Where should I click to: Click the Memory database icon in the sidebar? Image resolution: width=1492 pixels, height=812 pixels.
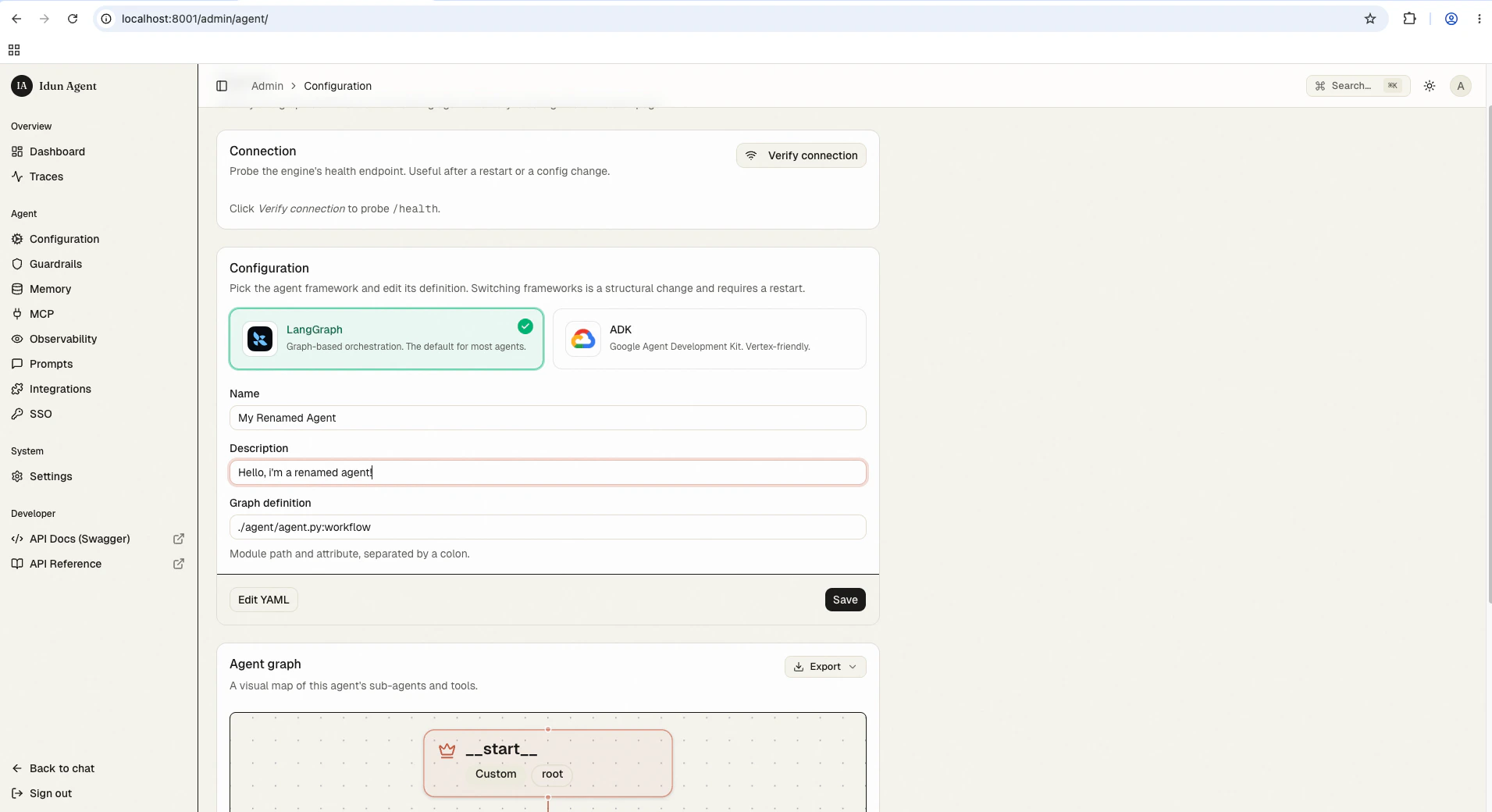tap(17, 289)
